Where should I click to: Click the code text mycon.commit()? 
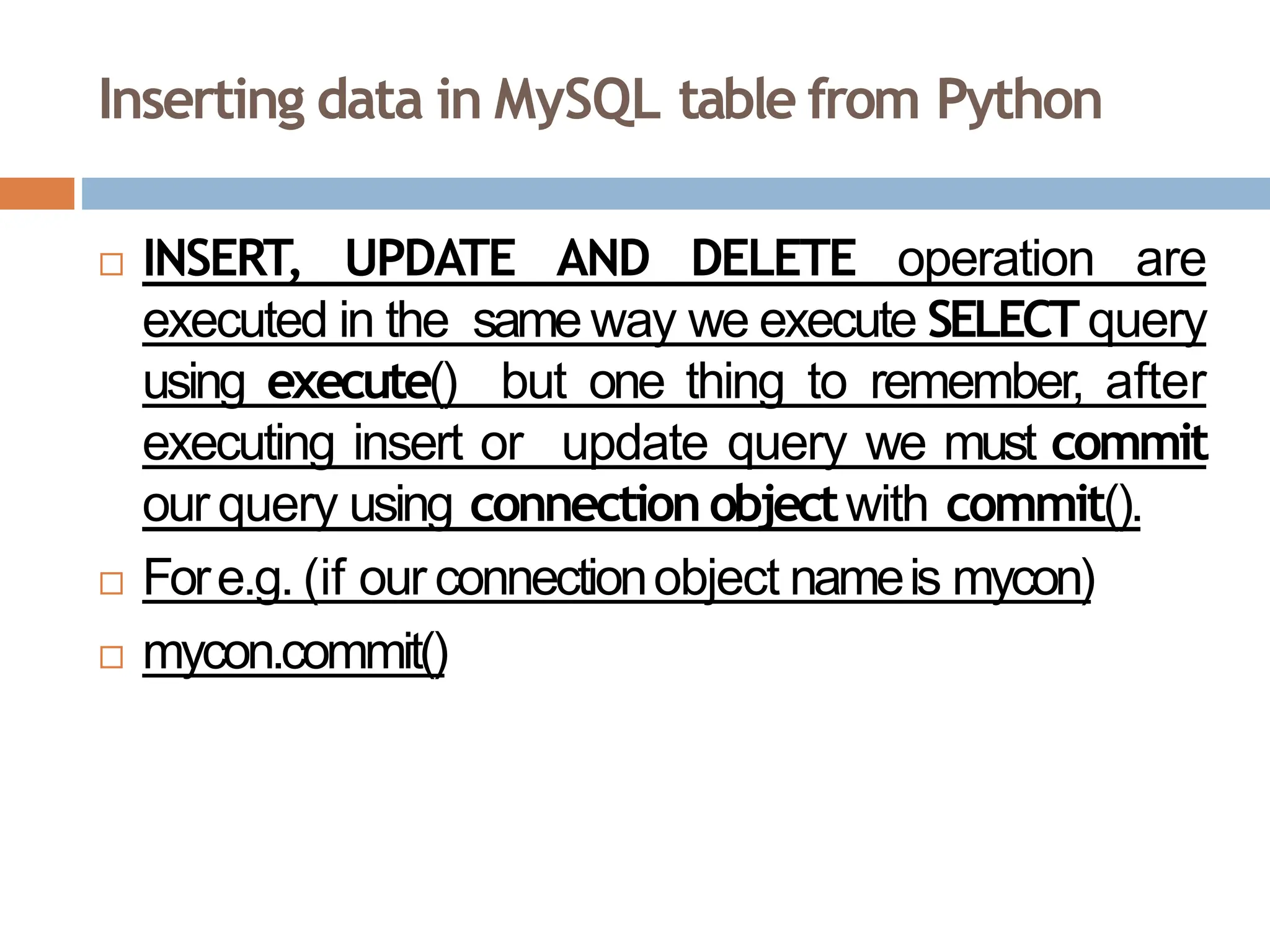(x=295, y=653)
